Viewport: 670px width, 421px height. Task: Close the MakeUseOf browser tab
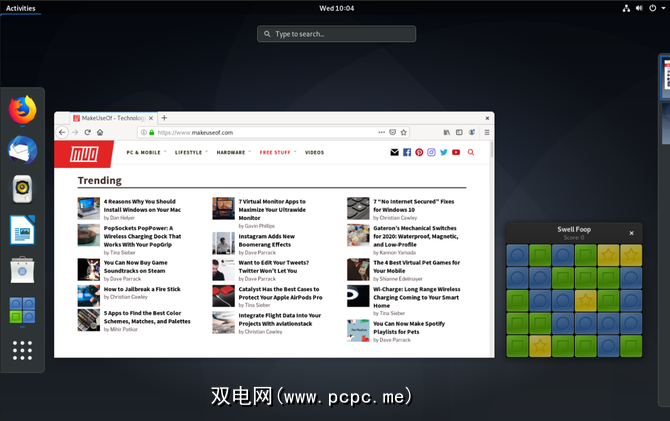150,118
